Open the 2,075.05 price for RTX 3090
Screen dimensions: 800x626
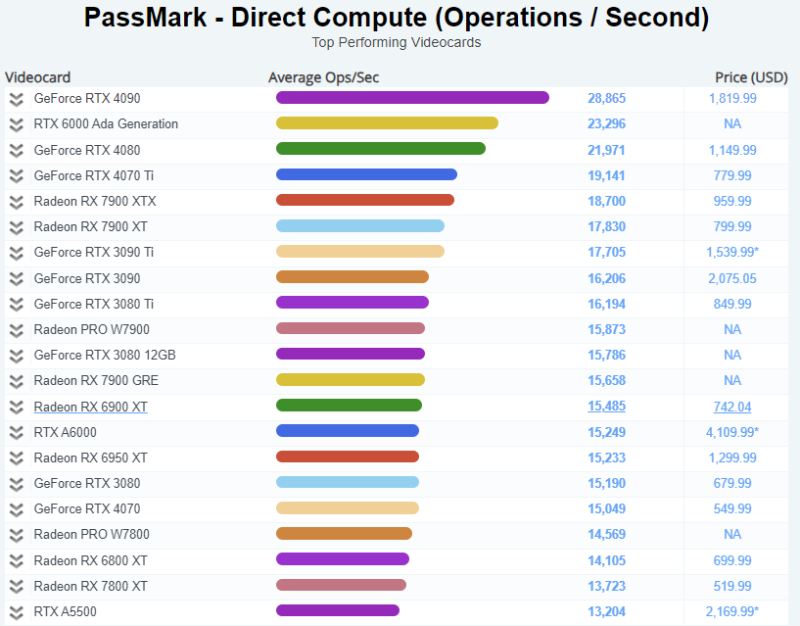[733, 279]
